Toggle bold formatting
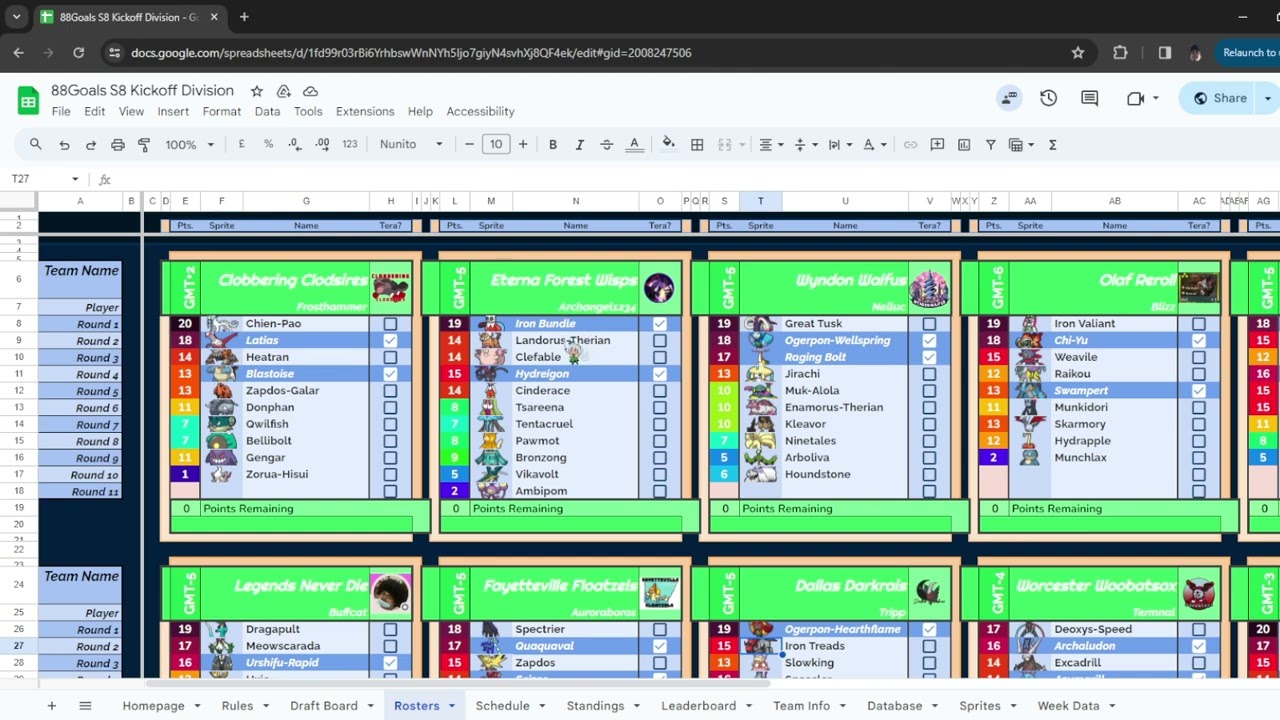The width and height of the screenshot is (1280, 720). [553, 145]
